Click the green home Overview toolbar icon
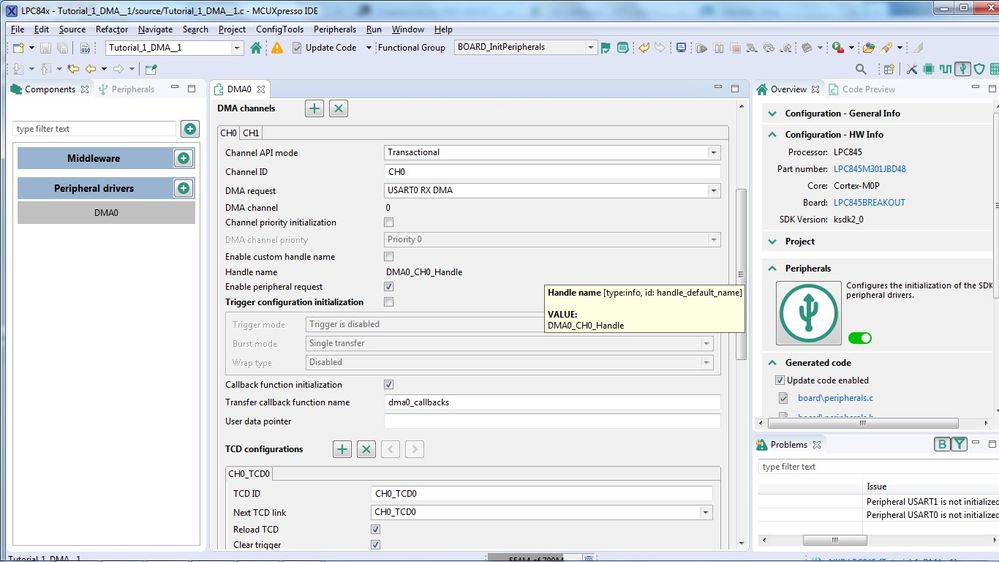999x562 pixels. pos(255,48)
